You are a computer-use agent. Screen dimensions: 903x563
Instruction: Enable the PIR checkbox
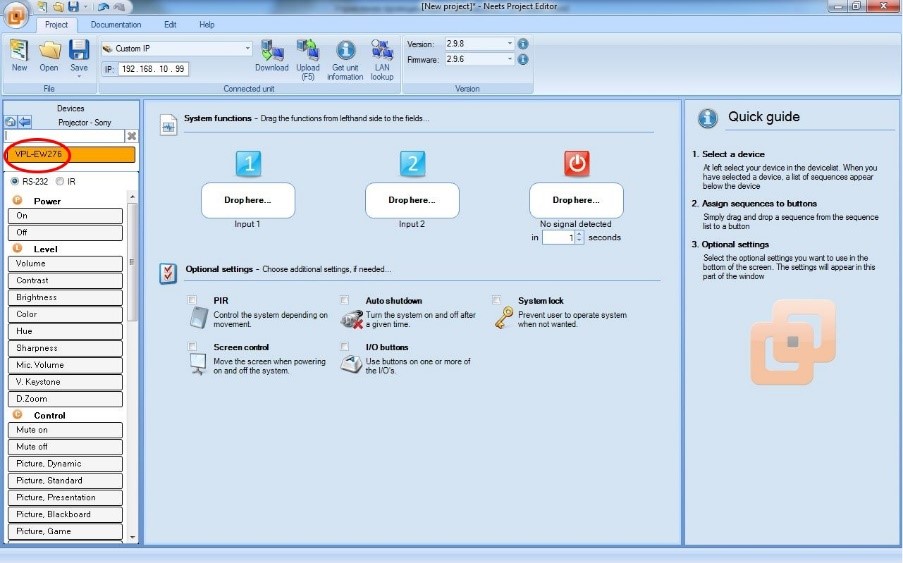click(192, 300)
